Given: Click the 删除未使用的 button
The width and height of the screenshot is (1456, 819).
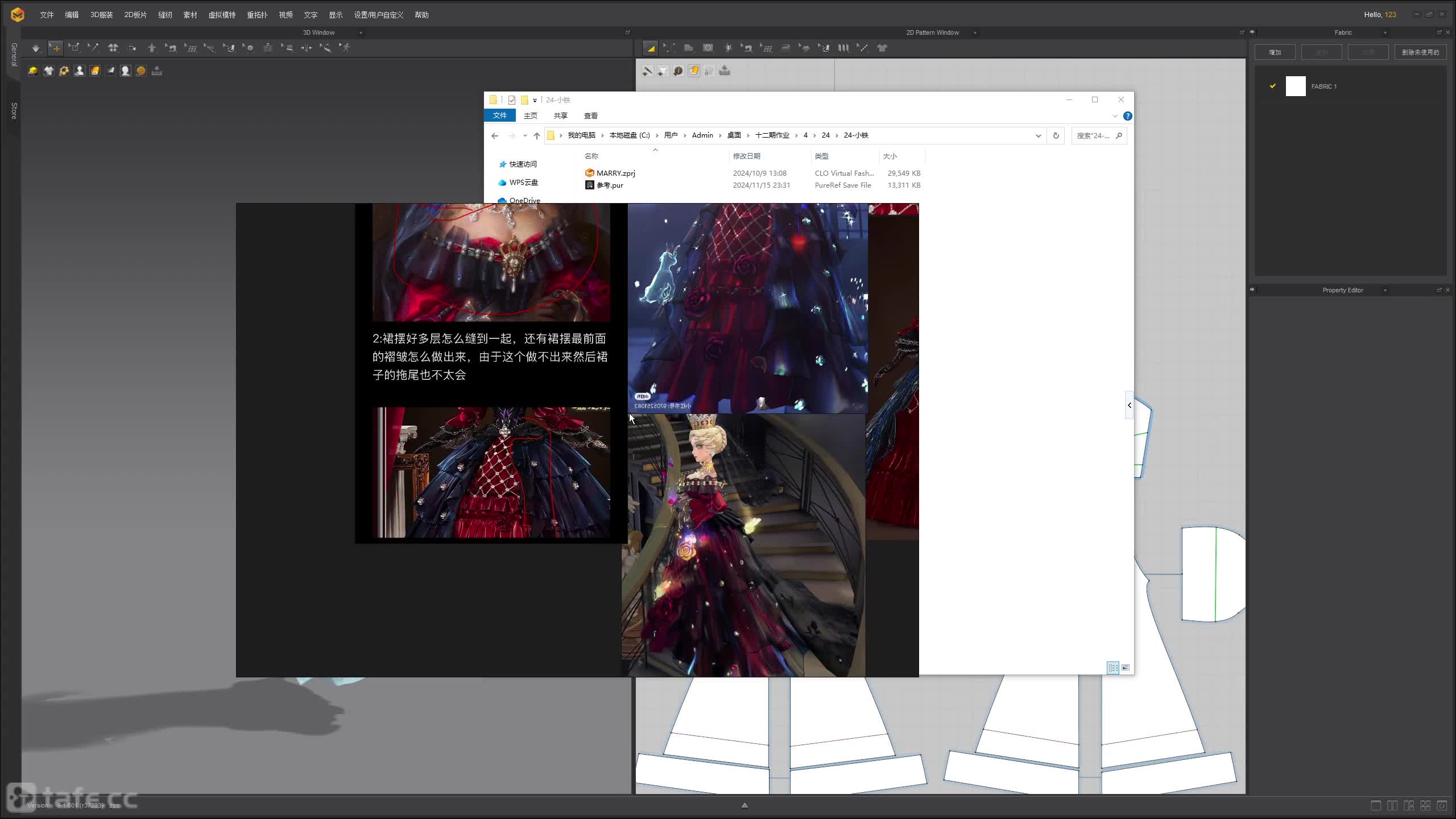Looking at the screenshot, I should pyautogui.click(x=1420, y=52).
